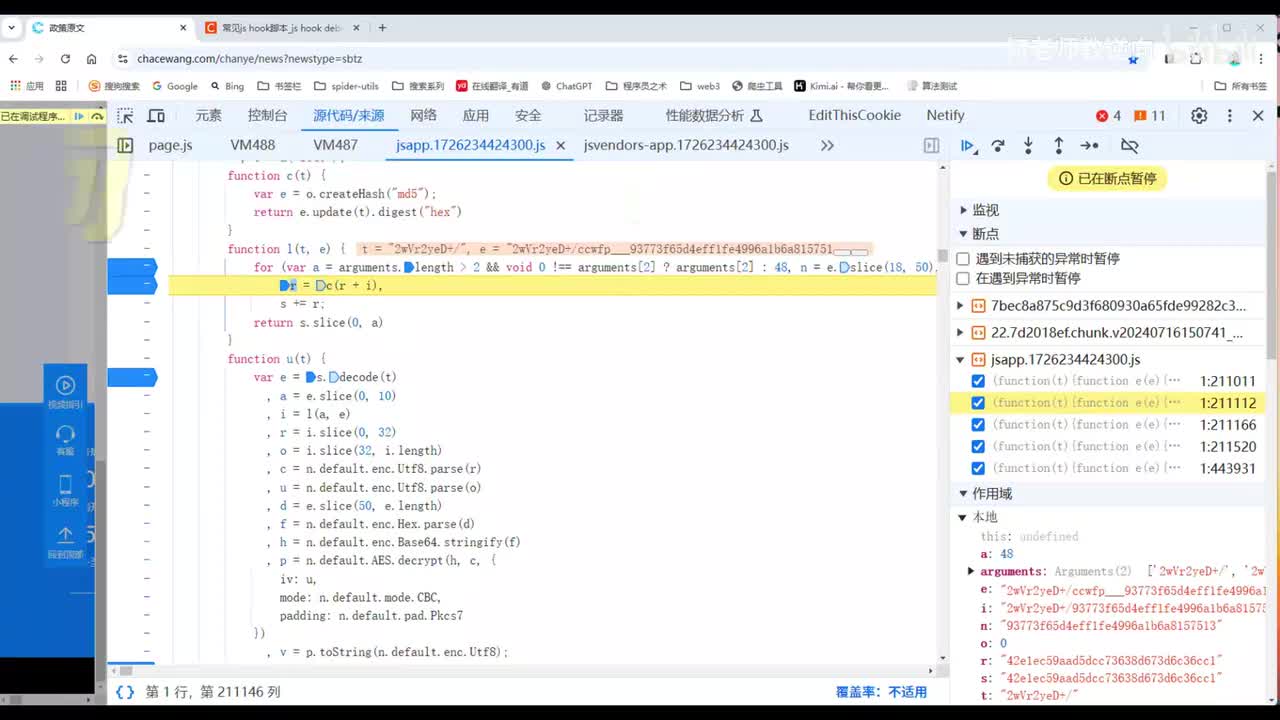
Task: Open DevTools more options menu
Action: 1230,116
